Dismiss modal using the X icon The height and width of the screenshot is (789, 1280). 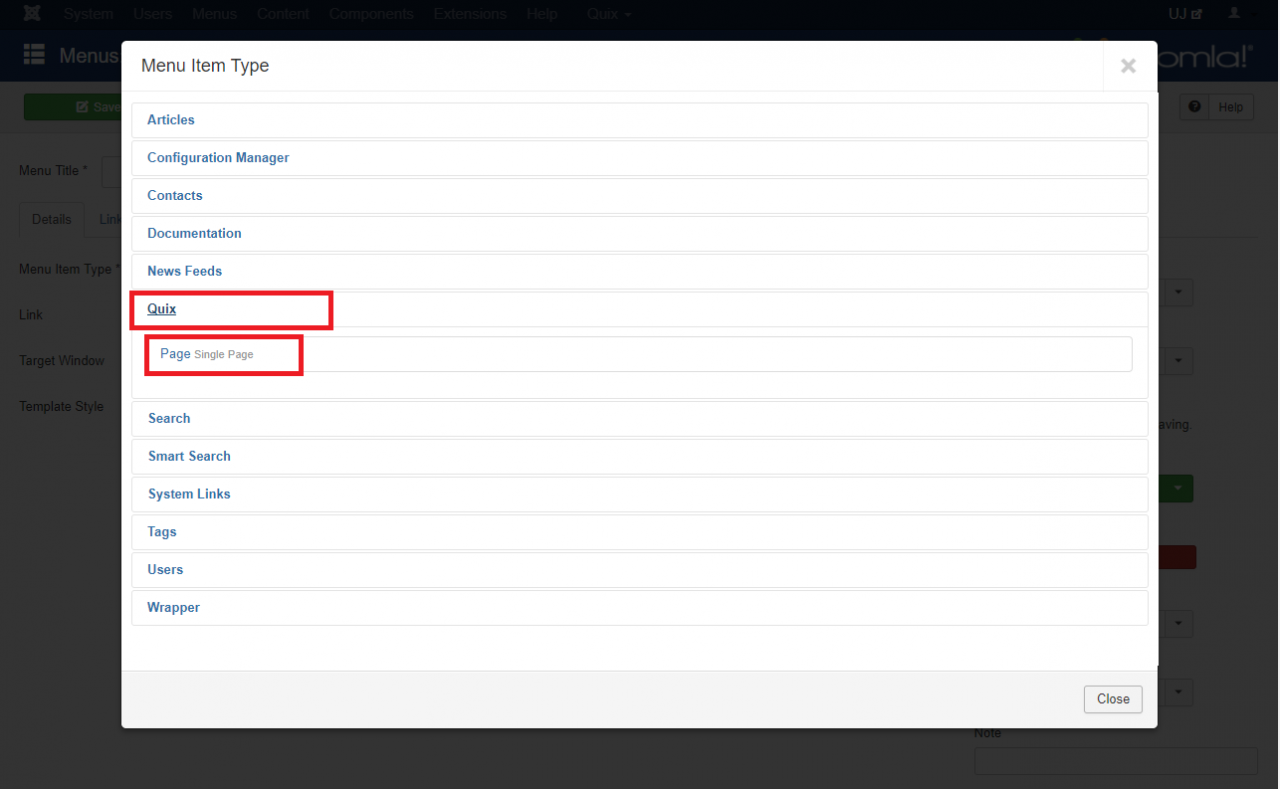[1128, 66]
